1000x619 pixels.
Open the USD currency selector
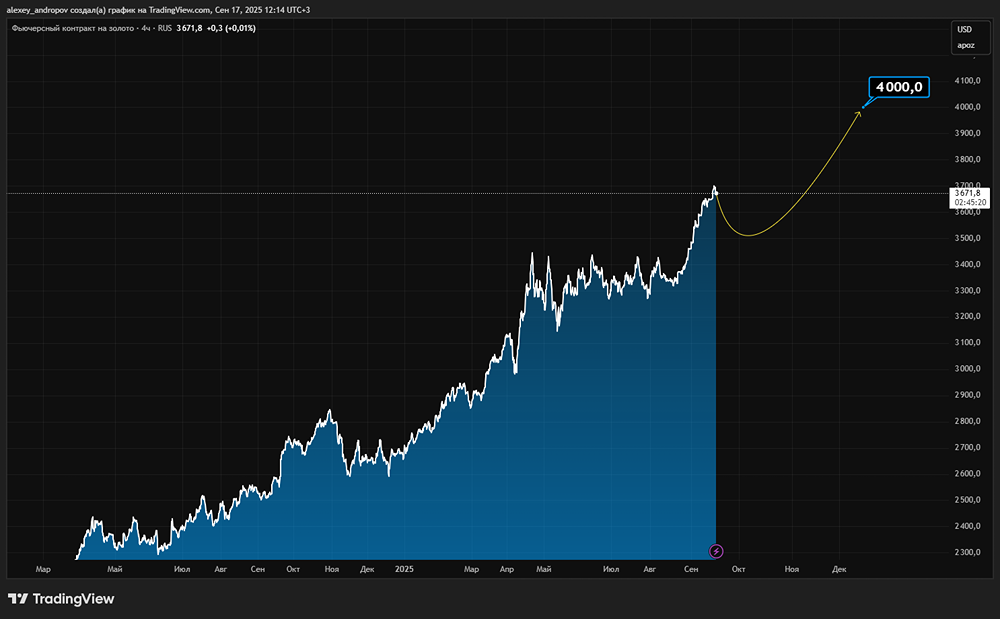(x=965, y=29)
